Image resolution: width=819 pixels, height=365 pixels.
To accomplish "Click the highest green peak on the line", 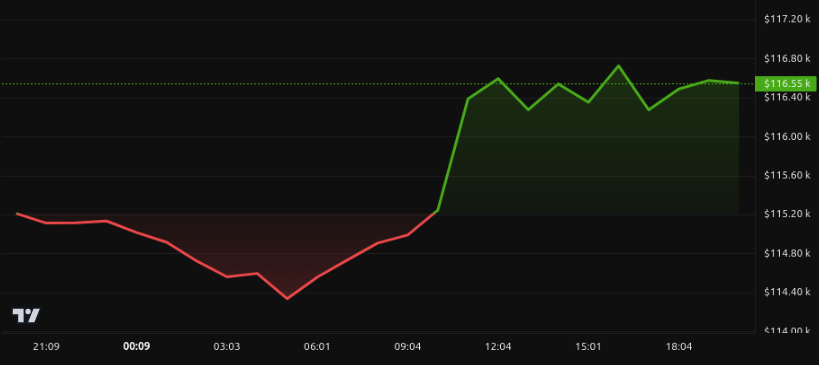I will coord(618,66).
